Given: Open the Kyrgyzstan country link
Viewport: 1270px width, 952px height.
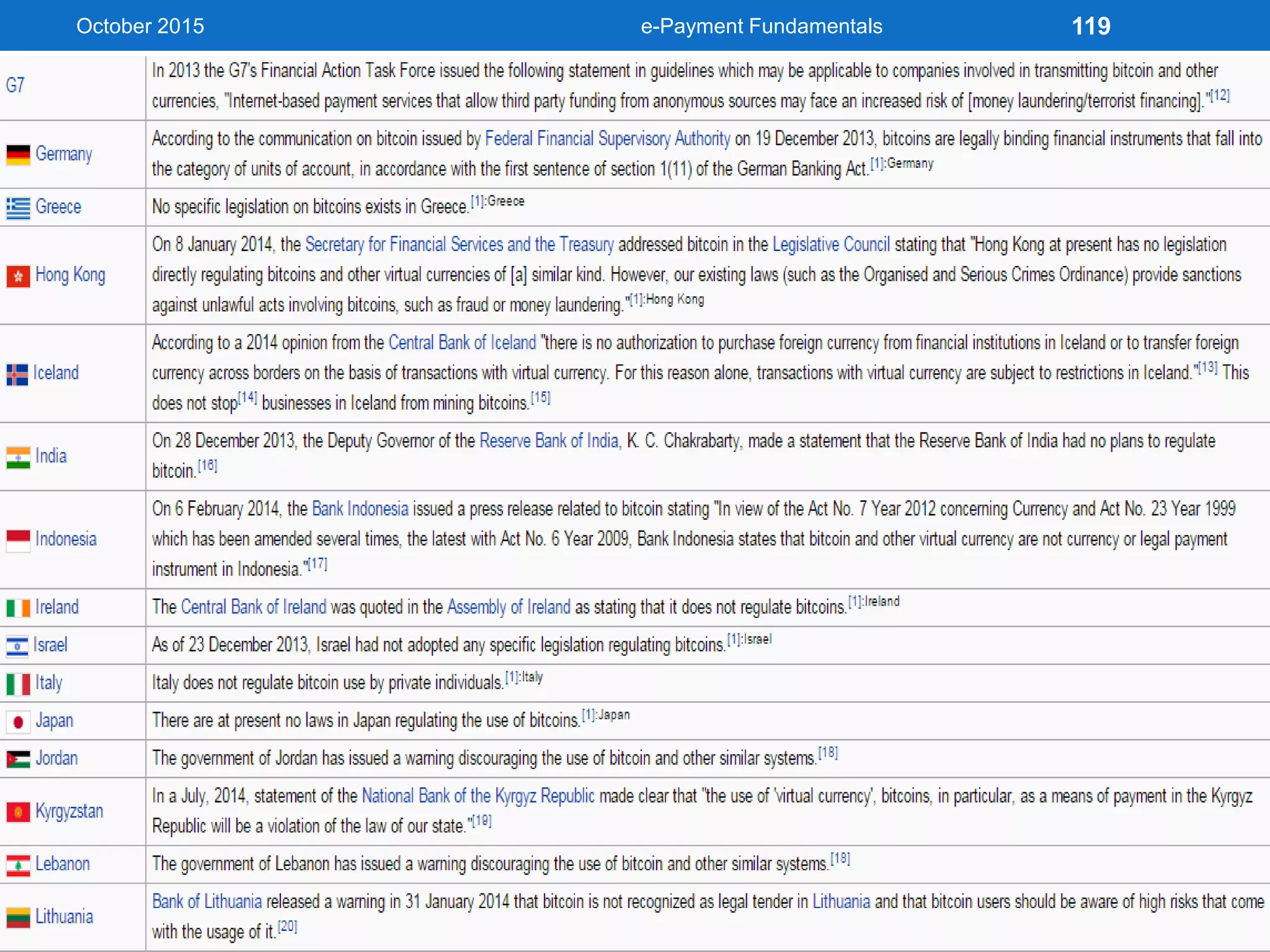Looking at the screenshot, I should coord(69,811).
